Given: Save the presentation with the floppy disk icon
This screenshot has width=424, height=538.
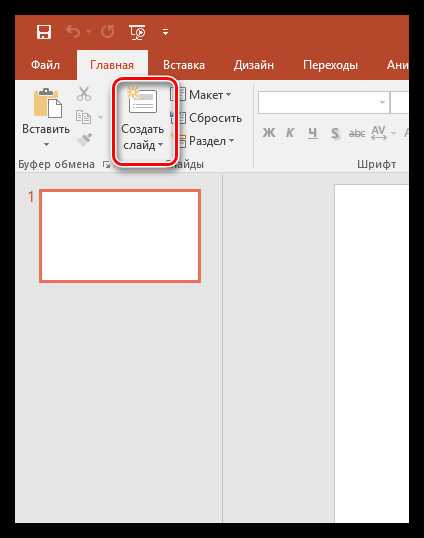Looking at the screenshot, I should click(x=44, y=32).
